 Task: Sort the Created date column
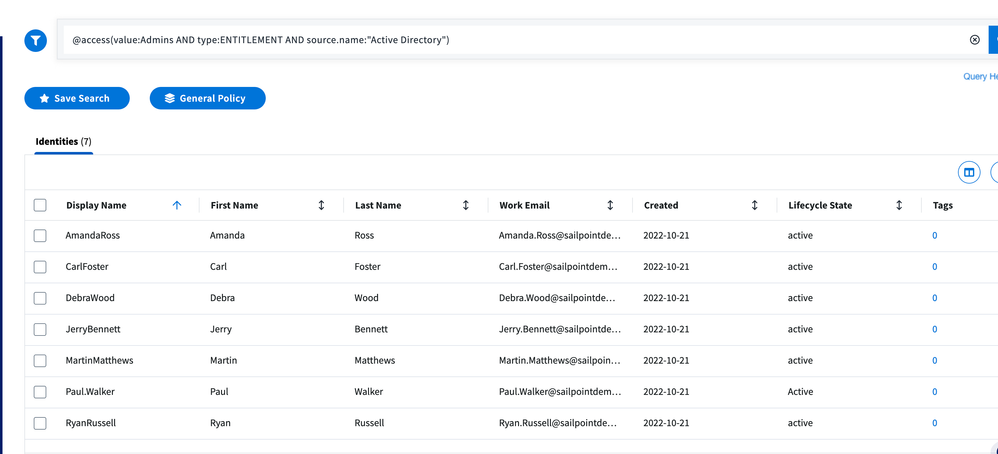pos(754,205)
